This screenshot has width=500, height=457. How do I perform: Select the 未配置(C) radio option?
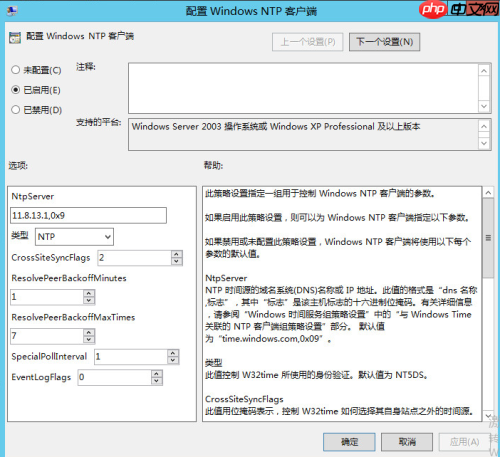(x=15, y=70)
